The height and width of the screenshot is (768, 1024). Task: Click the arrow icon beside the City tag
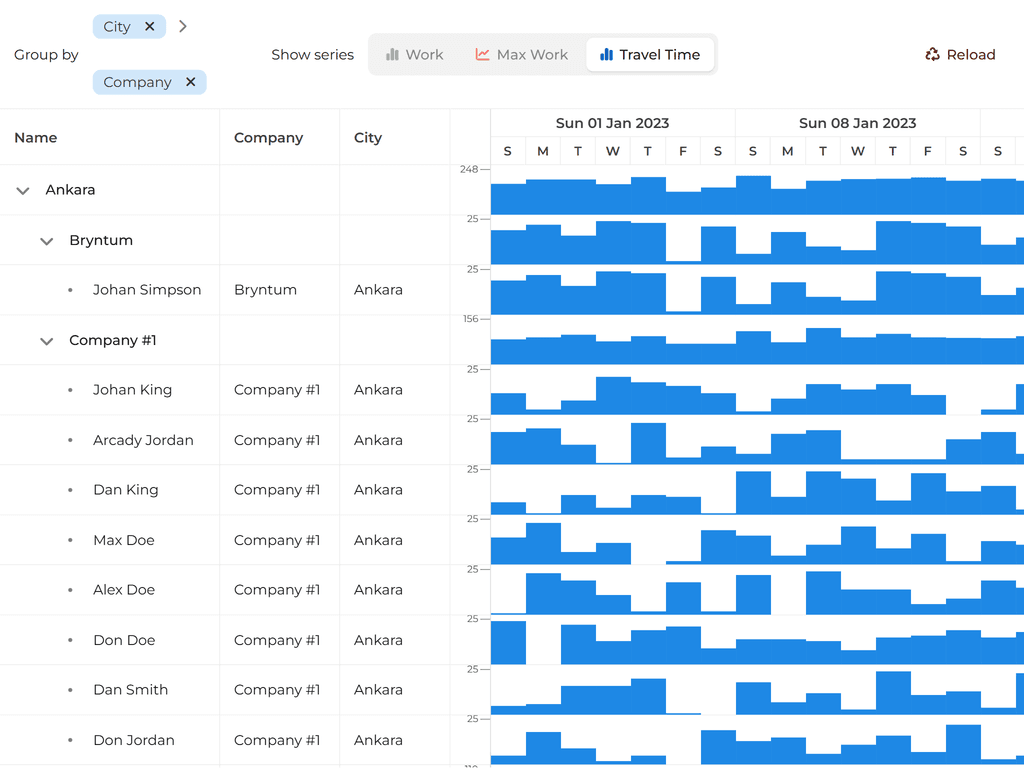[183, 26]
